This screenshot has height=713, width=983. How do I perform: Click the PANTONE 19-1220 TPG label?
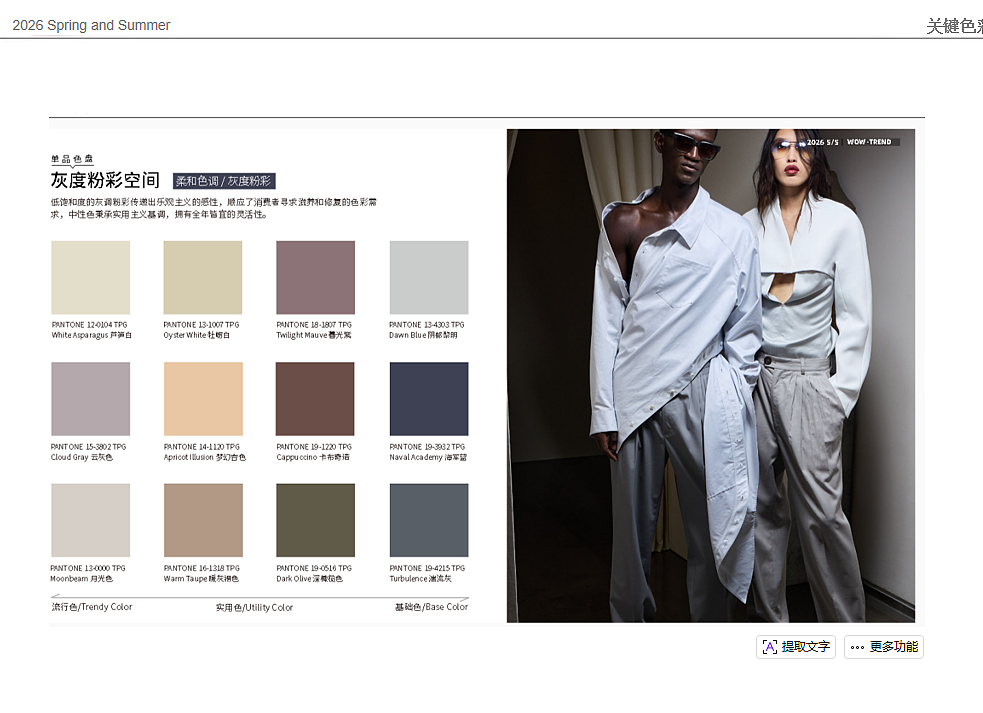coord(314,447)
